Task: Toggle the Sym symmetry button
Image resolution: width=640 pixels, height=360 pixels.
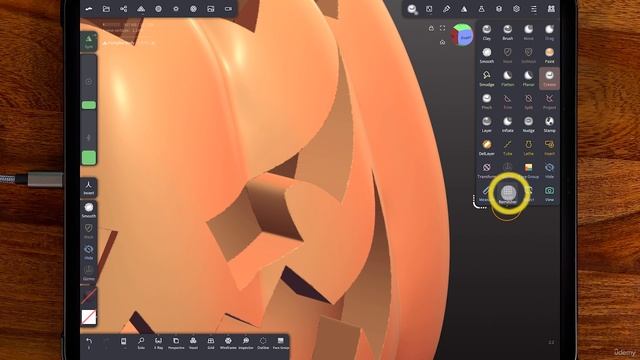Action: [89, 42]
